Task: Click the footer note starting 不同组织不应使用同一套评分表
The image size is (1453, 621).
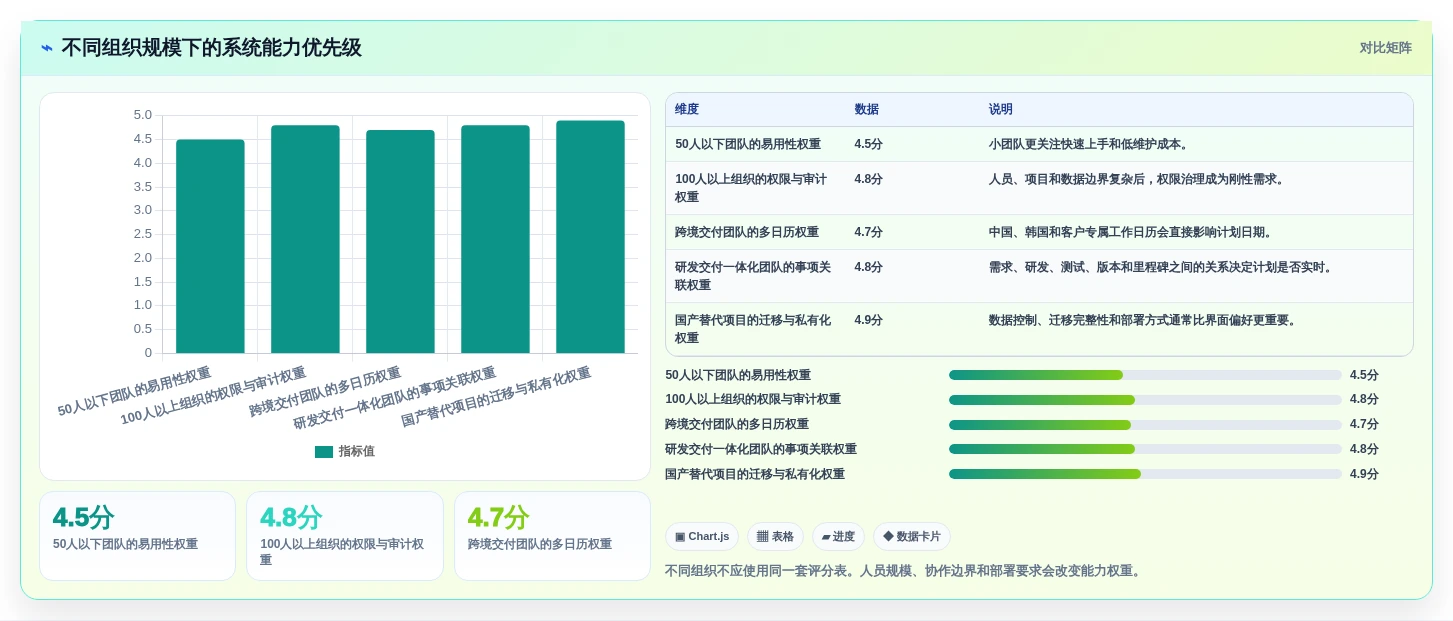Action: click(904, 571)
